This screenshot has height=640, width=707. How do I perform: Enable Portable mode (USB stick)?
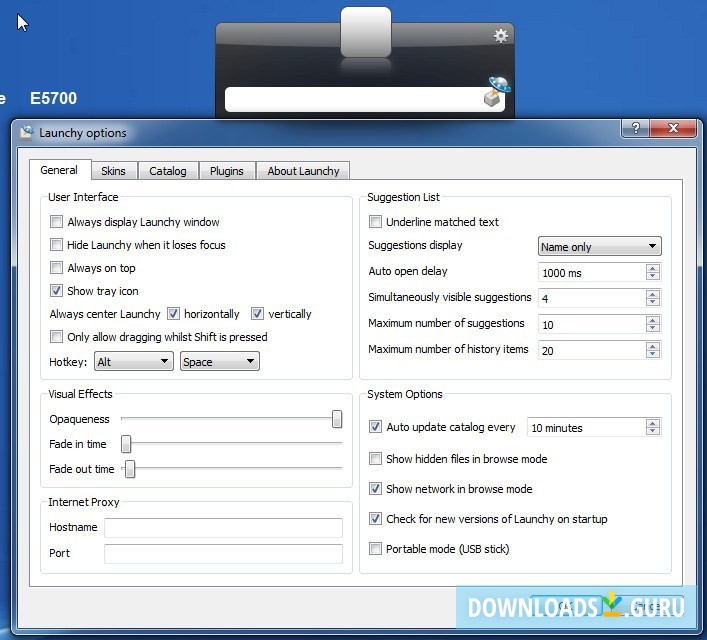tap(375, 548)
